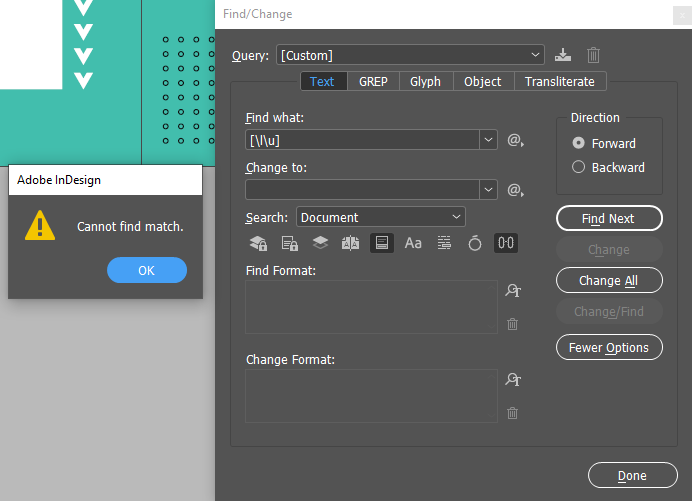
Task: Expand the Query dropdown
Action: pos(536,55)
